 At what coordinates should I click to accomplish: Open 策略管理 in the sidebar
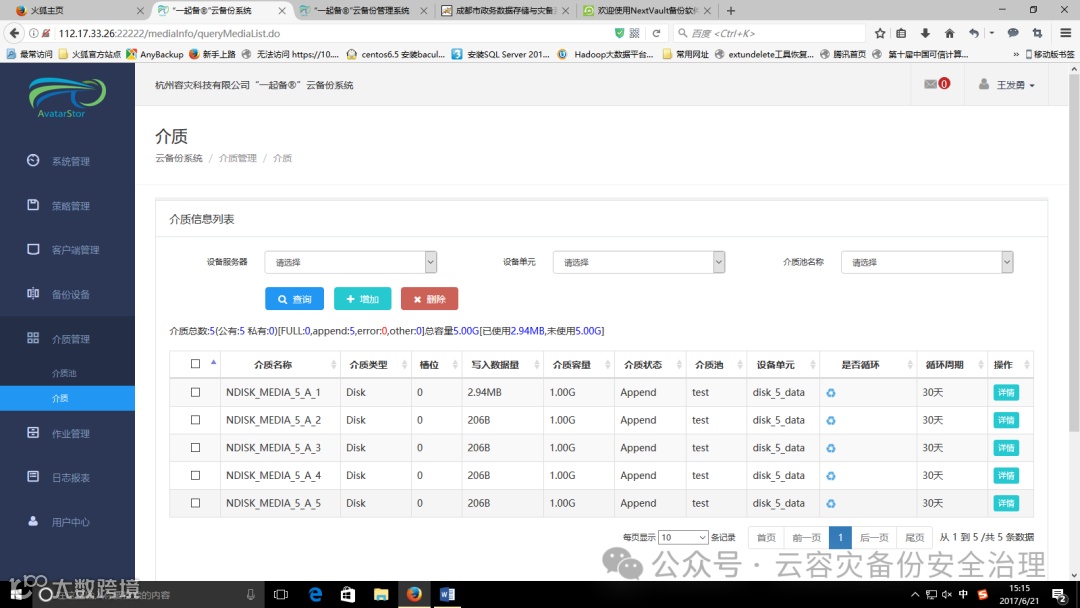pos(68,205)
